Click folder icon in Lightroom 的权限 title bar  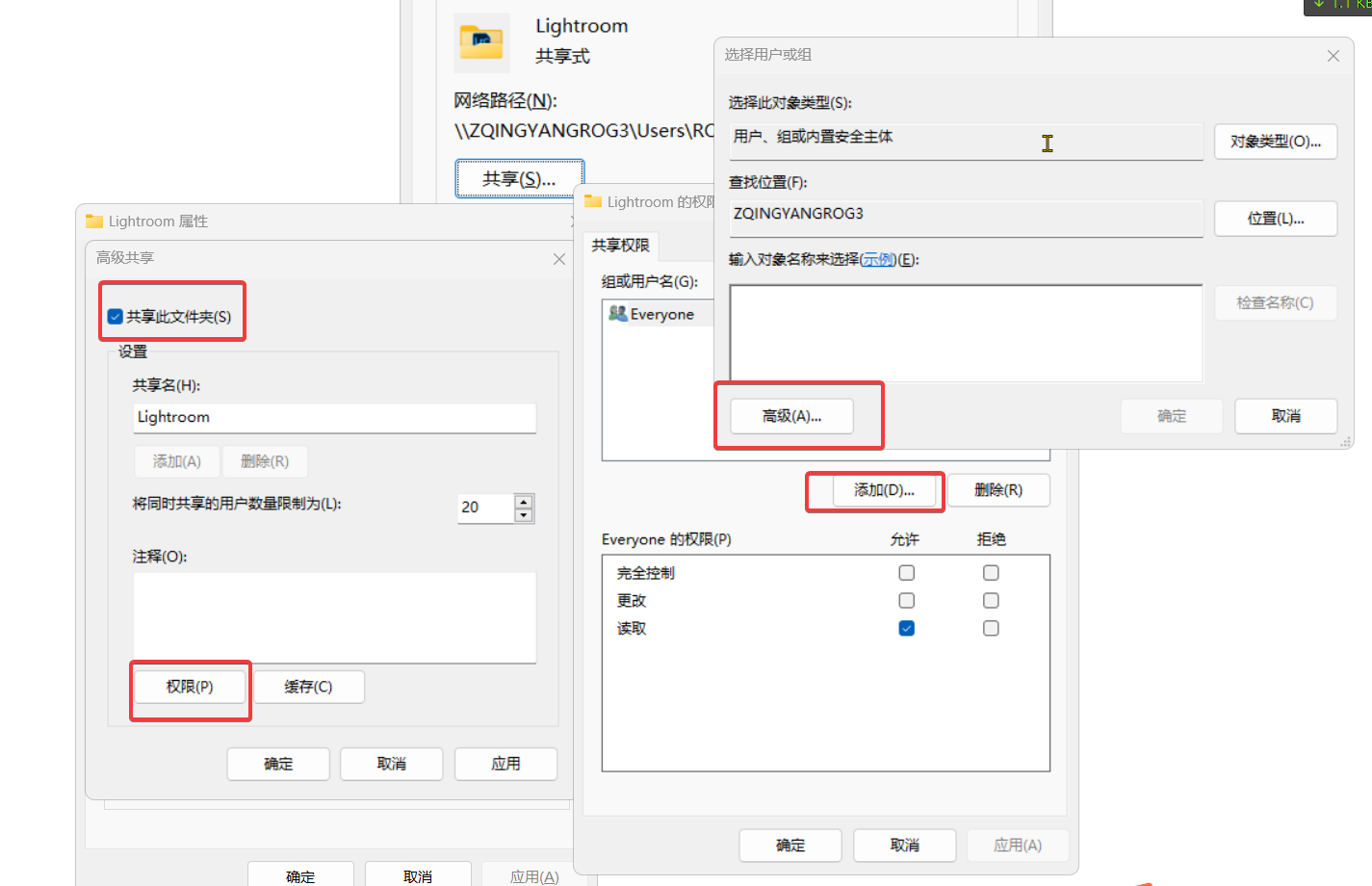pyautogui.click(x=593, y=201)
